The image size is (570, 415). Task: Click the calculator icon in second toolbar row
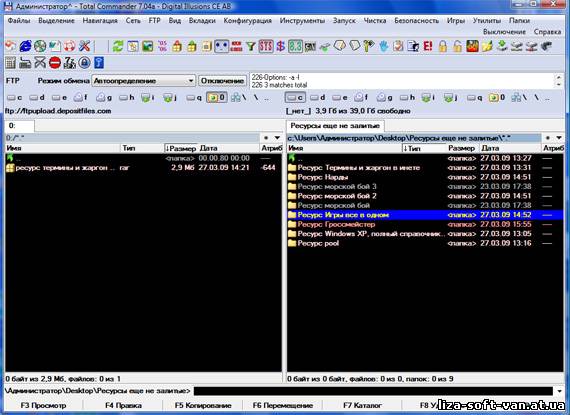click(x=11, y=63)
